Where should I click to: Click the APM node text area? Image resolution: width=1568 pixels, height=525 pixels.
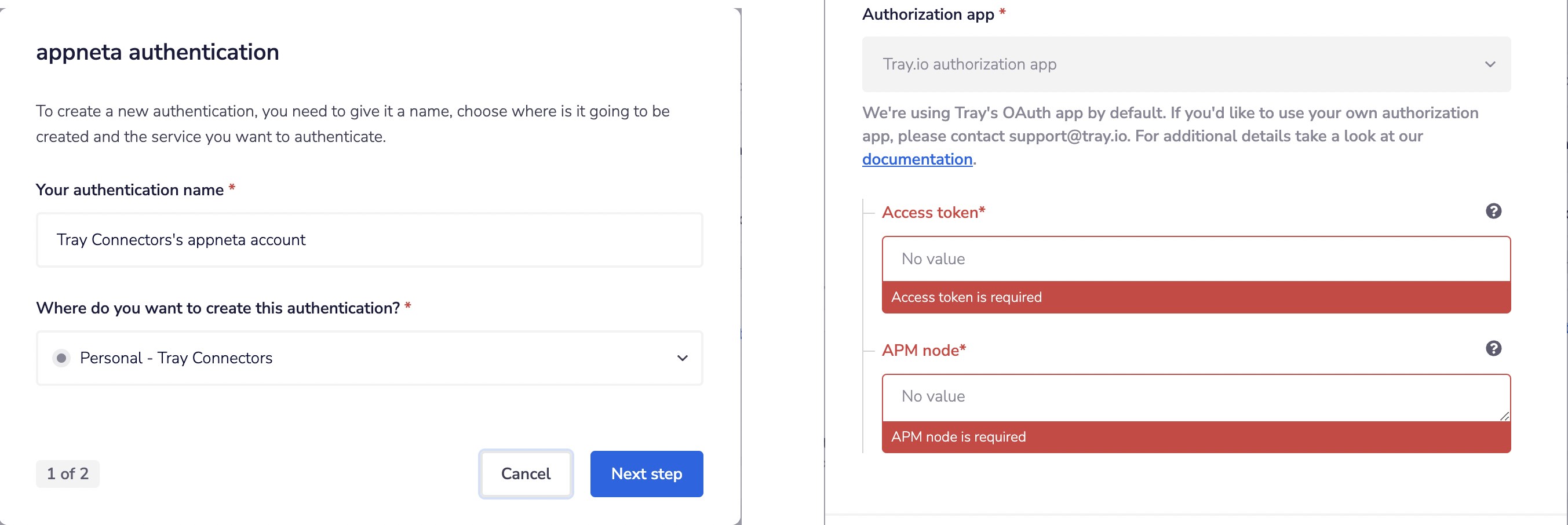(x=1195, y=396)
